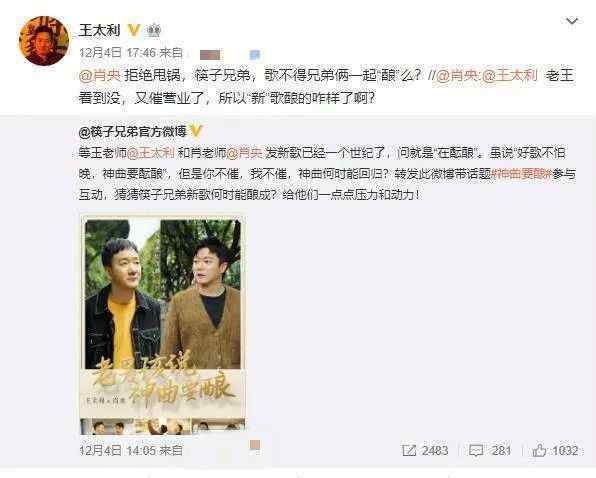View the 老兄不要急 poster image

pos(162,325)
